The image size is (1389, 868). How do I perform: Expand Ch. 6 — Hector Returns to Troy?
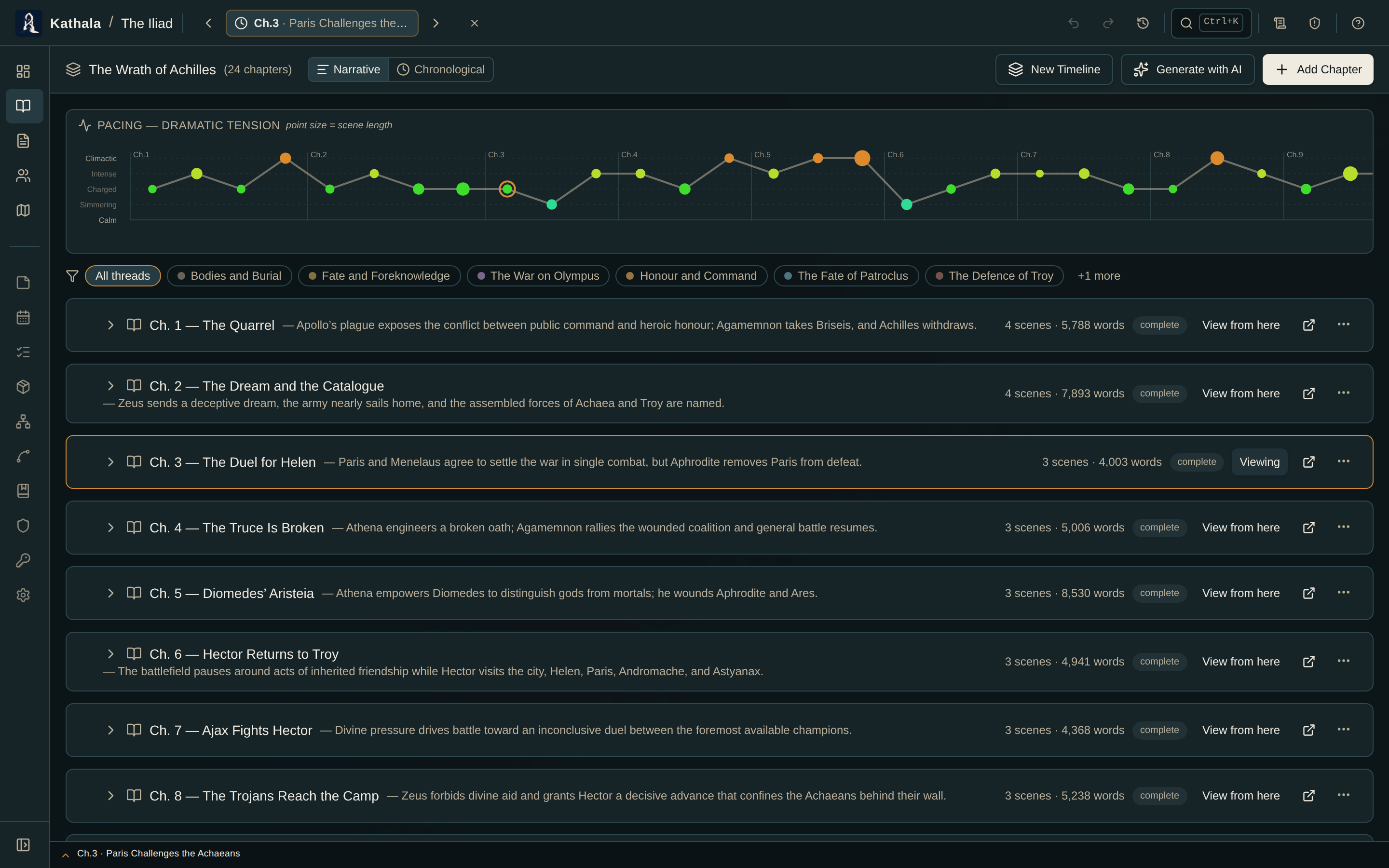tap(111, 654)
